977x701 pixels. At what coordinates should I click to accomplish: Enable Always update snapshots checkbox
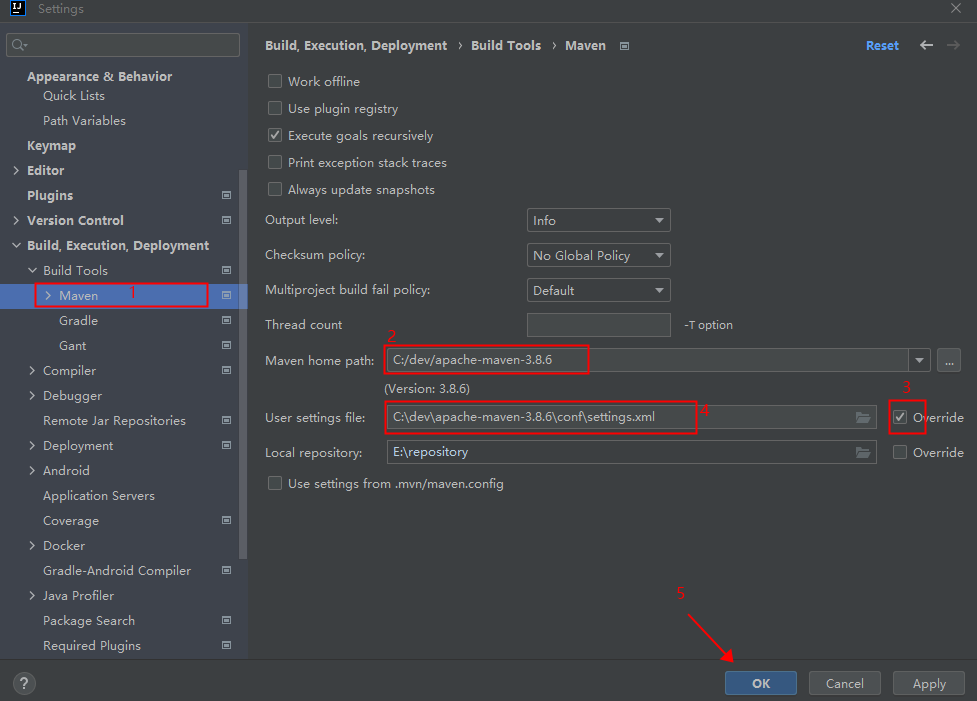[x=275, y=190]
